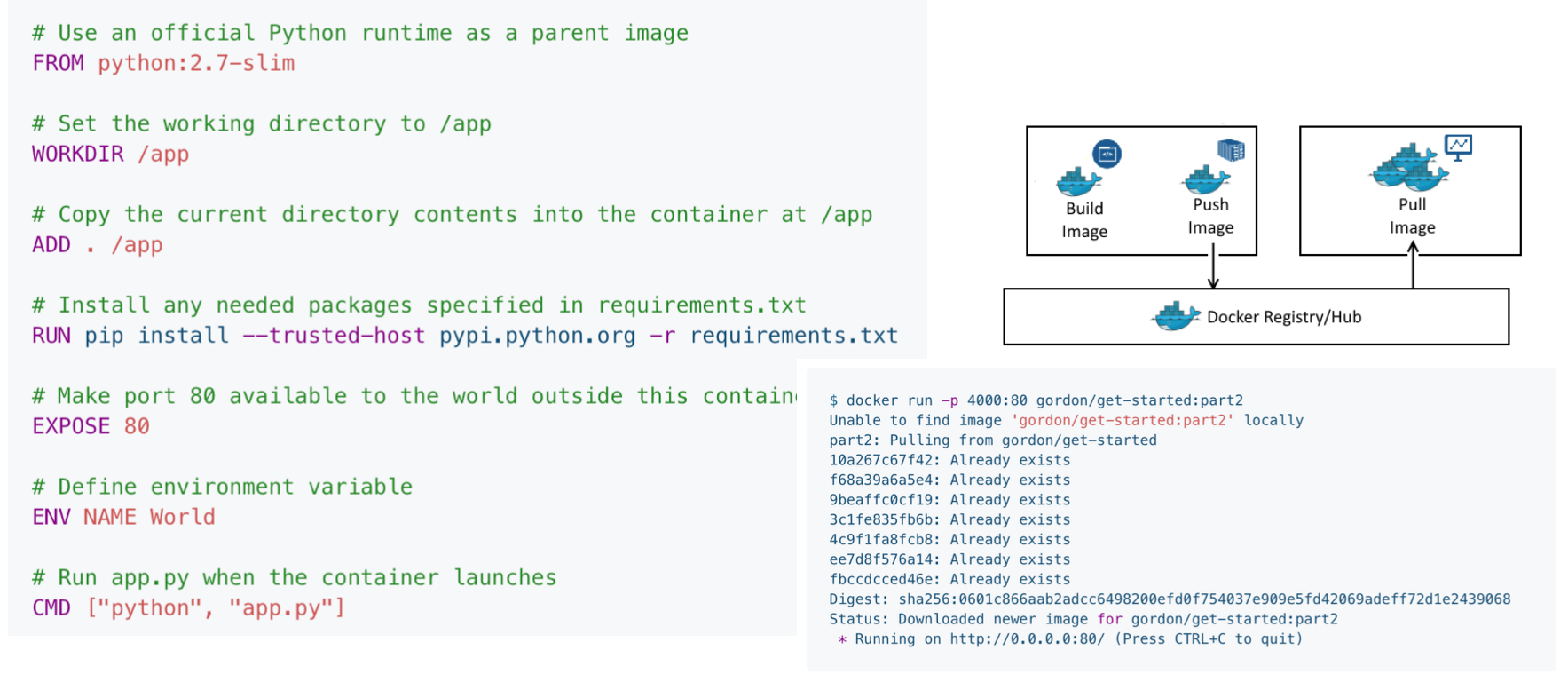
Task: Click the Docker Registry/Hub whale logo
Action: (x=1176, y=316)
